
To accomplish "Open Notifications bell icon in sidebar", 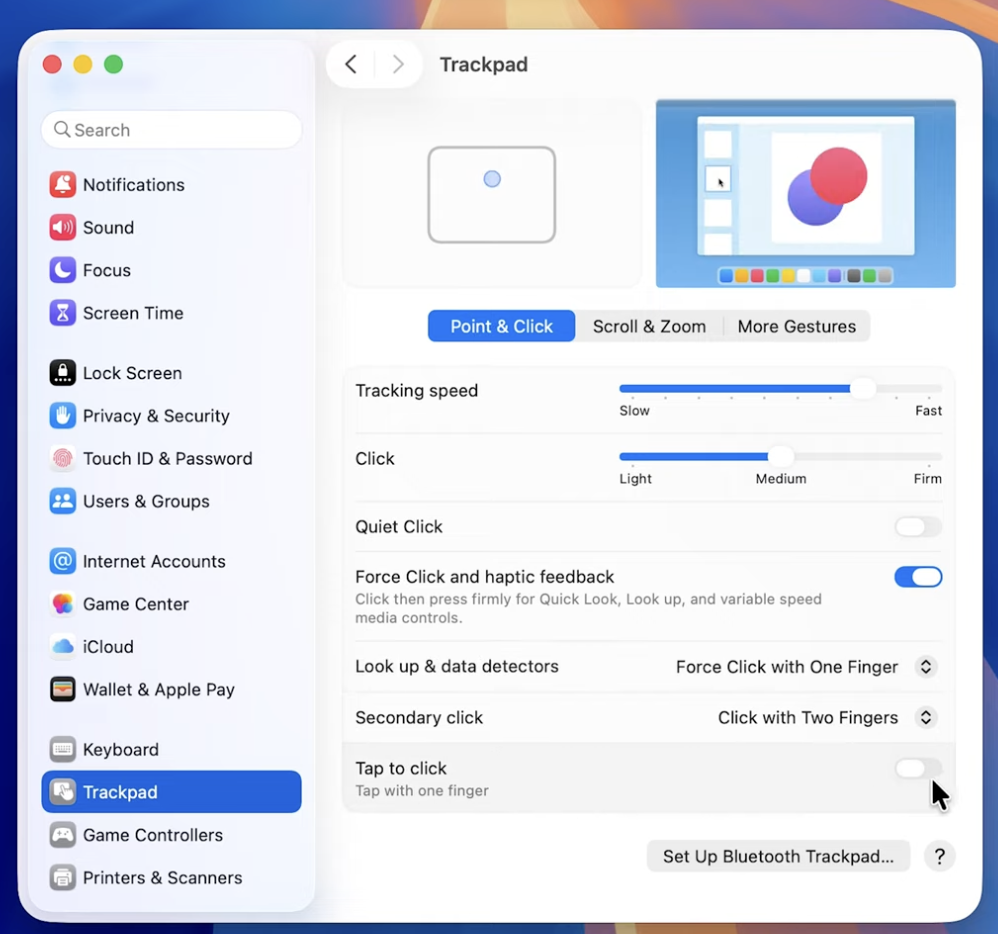I will 62,185.
